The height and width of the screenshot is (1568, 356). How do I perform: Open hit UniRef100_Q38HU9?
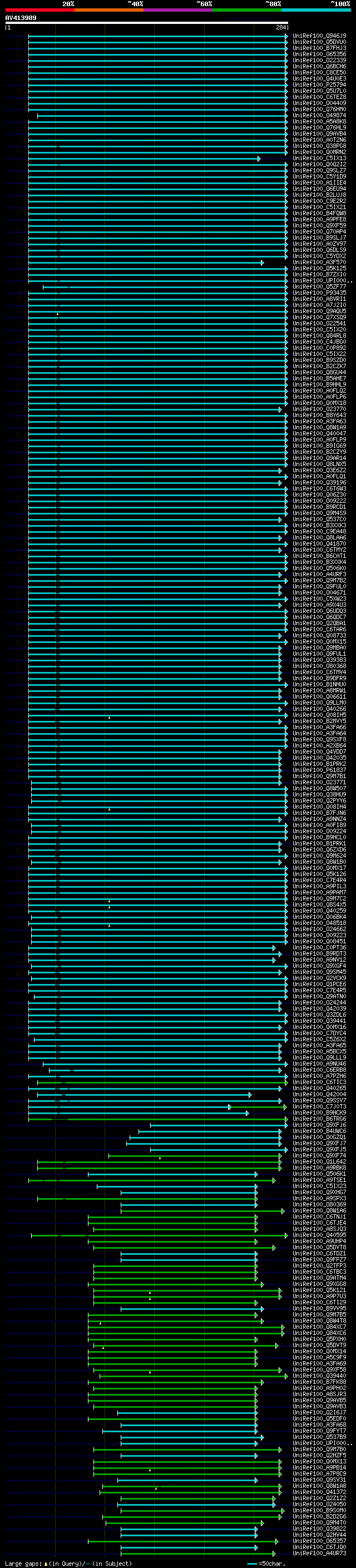319,794
